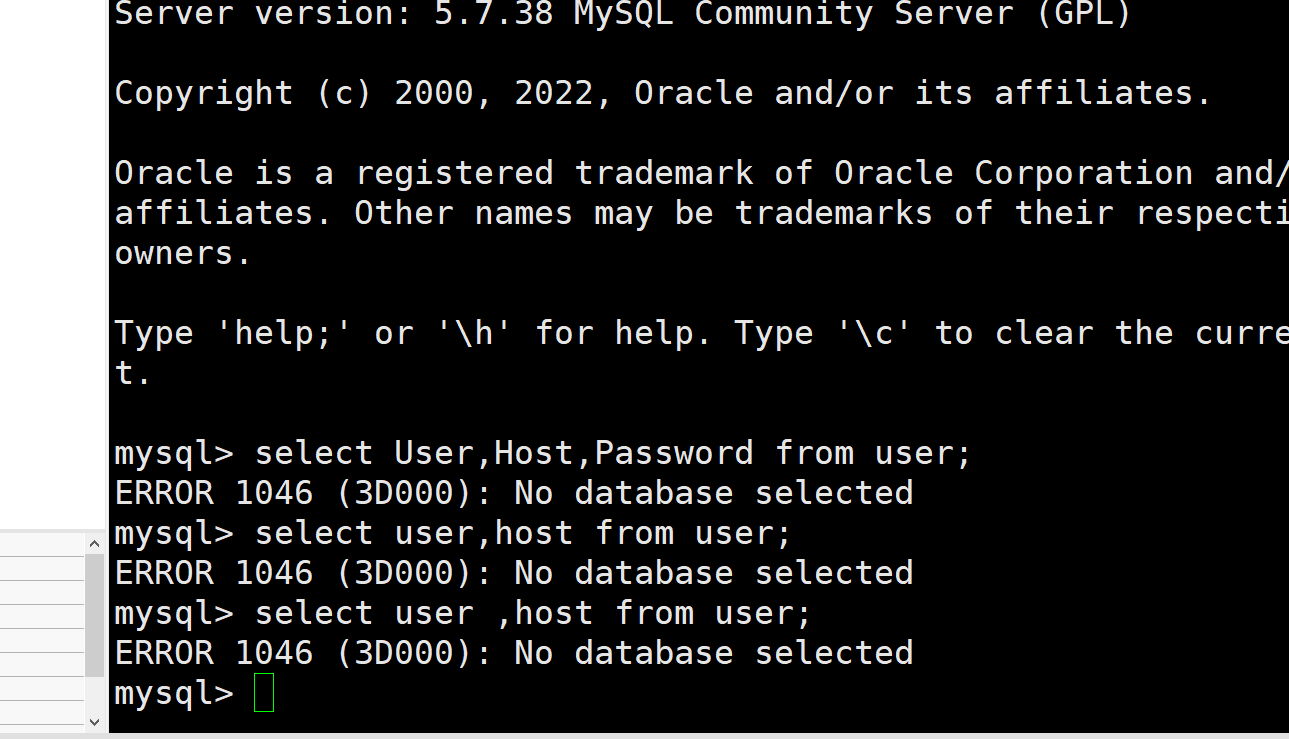Click 'Server version: 5.7.38' text line
The width and height of the screenshot is (1289, 739).
[334, 14]
